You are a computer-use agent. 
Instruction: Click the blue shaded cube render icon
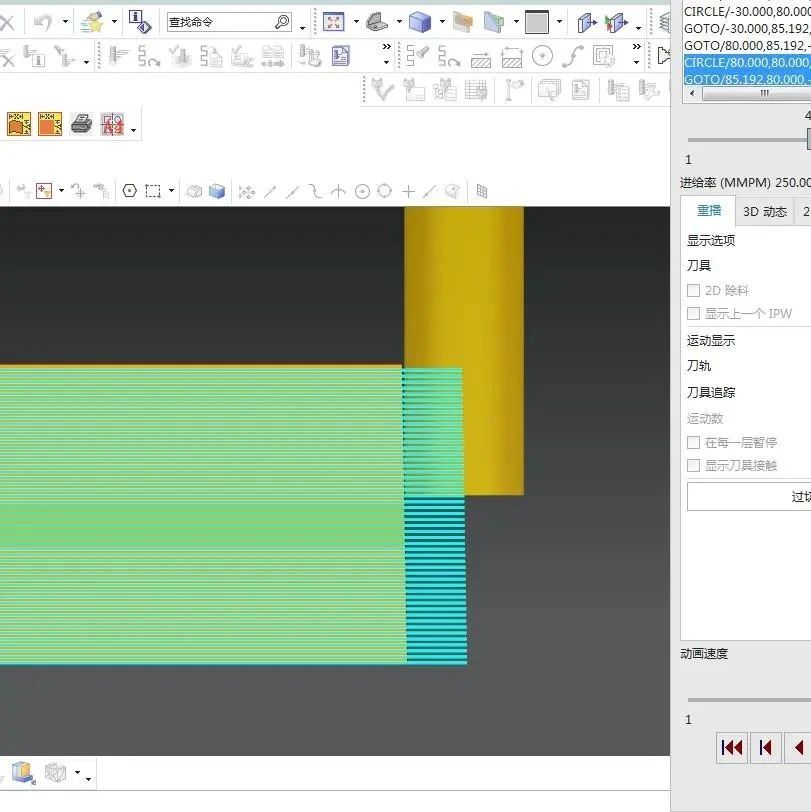419,22
